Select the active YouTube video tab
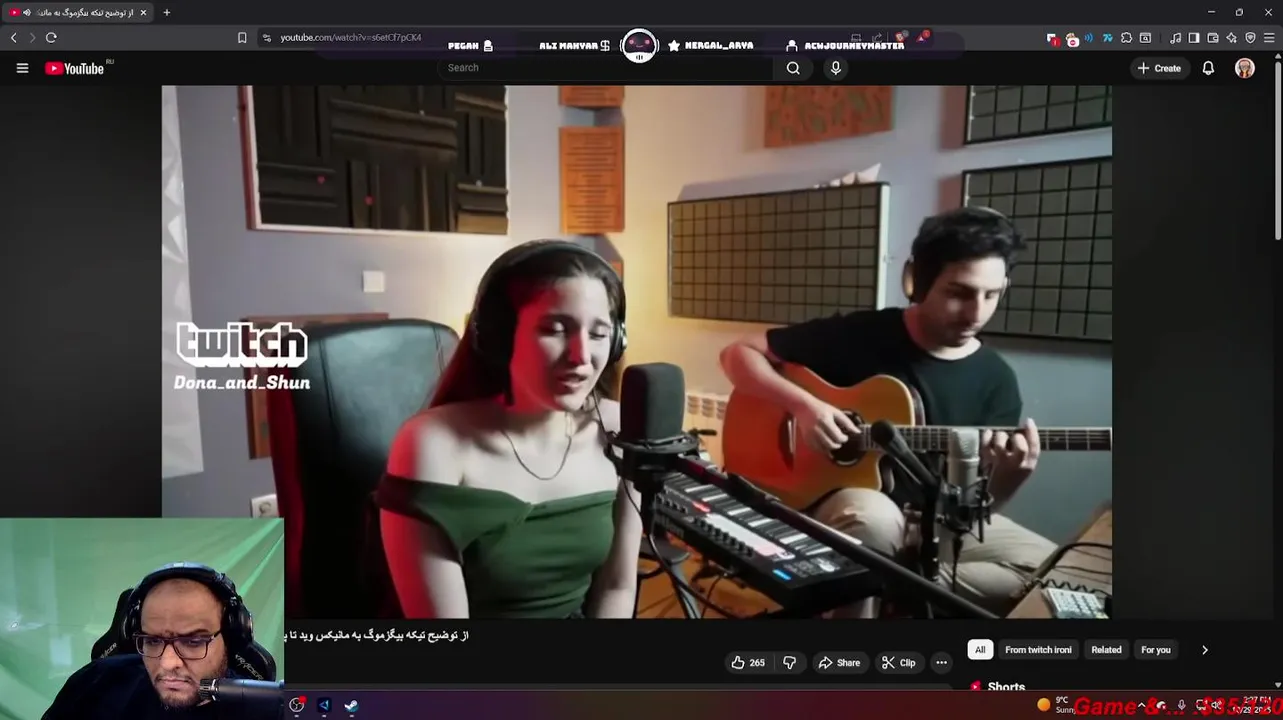This screenshot has width=1283, height=720. click(x=78, y=13)
